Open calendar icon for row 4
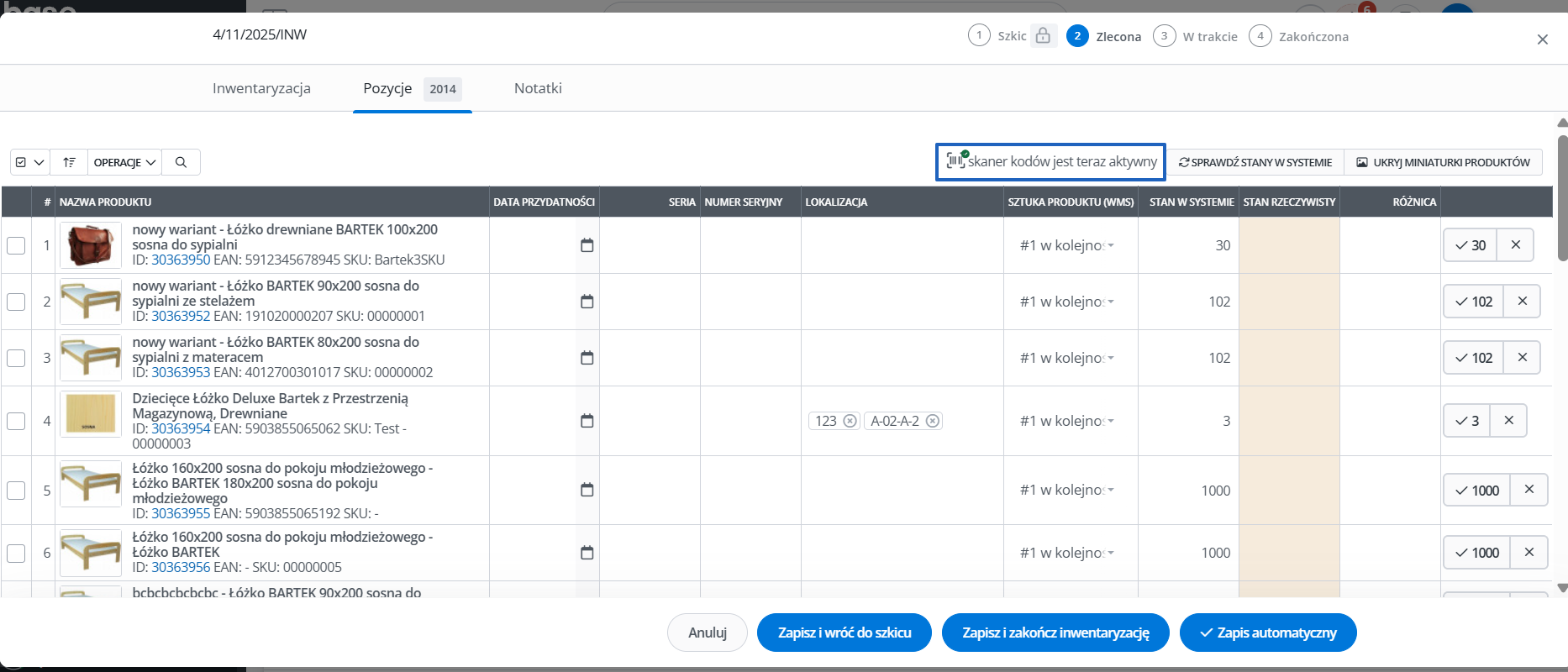The width and height of the screenshot is (1568, 672). 587,421
